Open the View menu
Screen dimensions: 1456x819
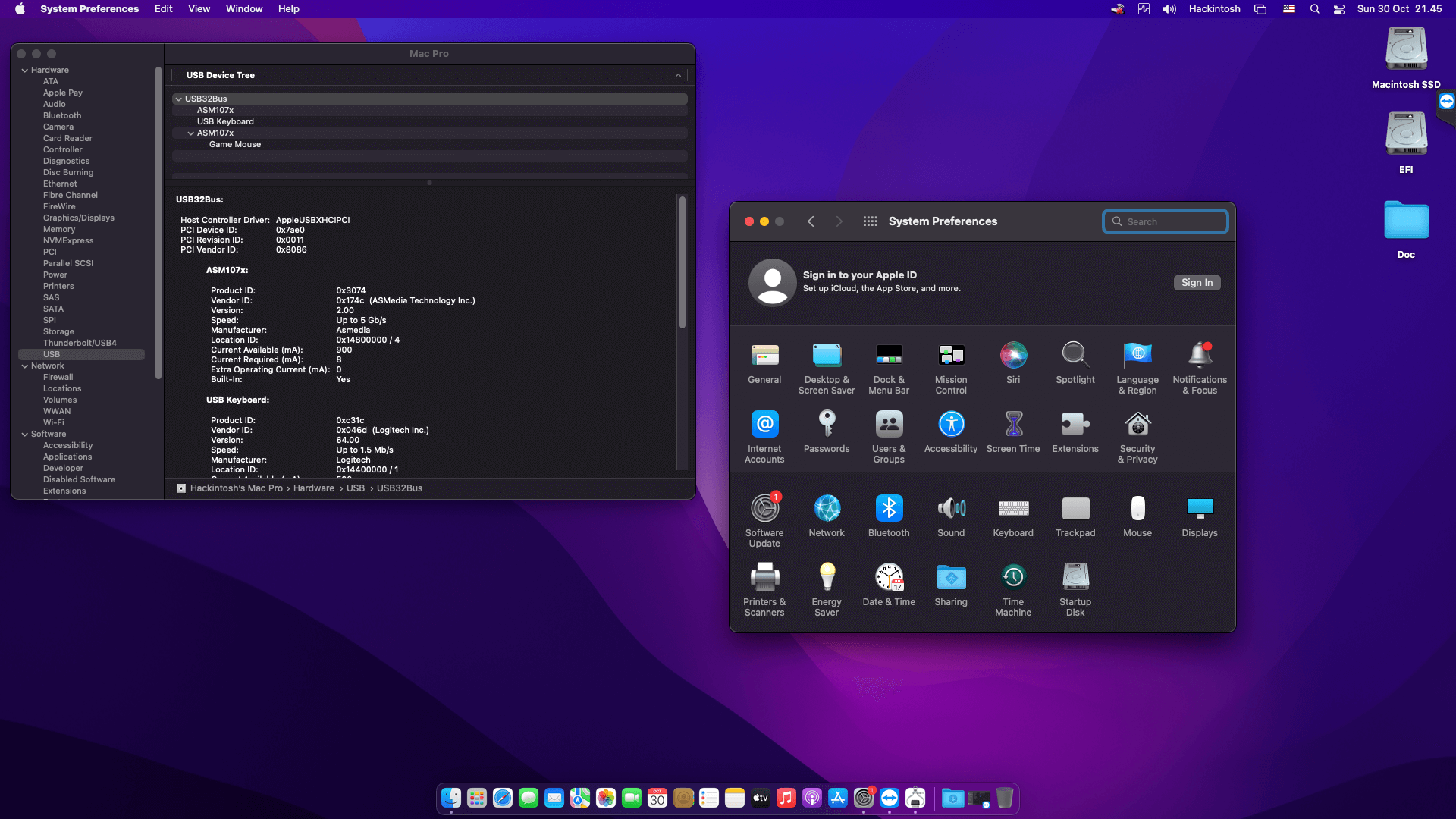click(199, 9)
